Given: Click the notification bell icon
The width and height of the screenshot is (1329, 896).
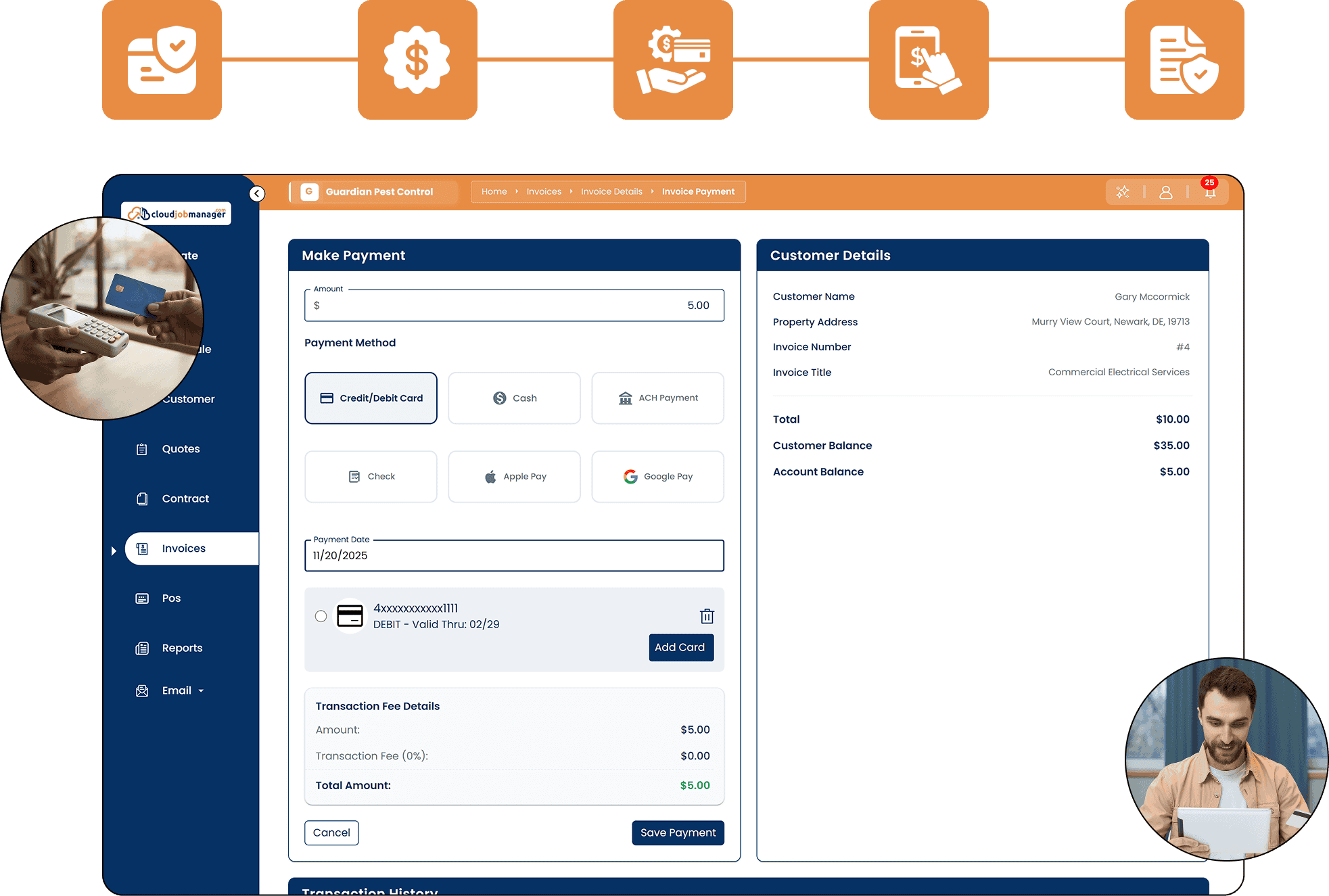Looking at the screenshot, I should tap(1210, 193).
